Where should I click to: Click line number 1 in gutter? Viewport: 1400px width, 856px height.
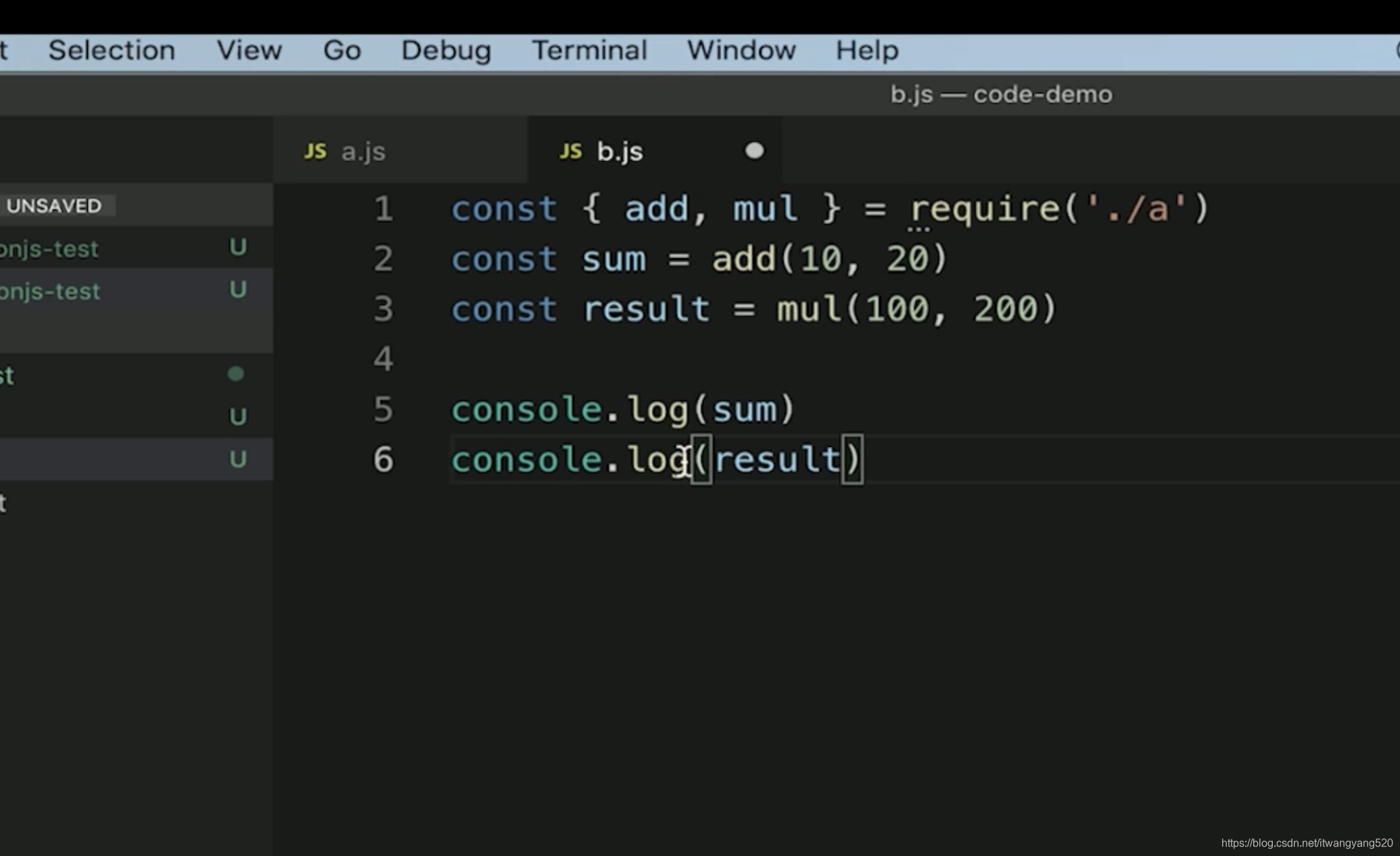(x=383, y=208)
